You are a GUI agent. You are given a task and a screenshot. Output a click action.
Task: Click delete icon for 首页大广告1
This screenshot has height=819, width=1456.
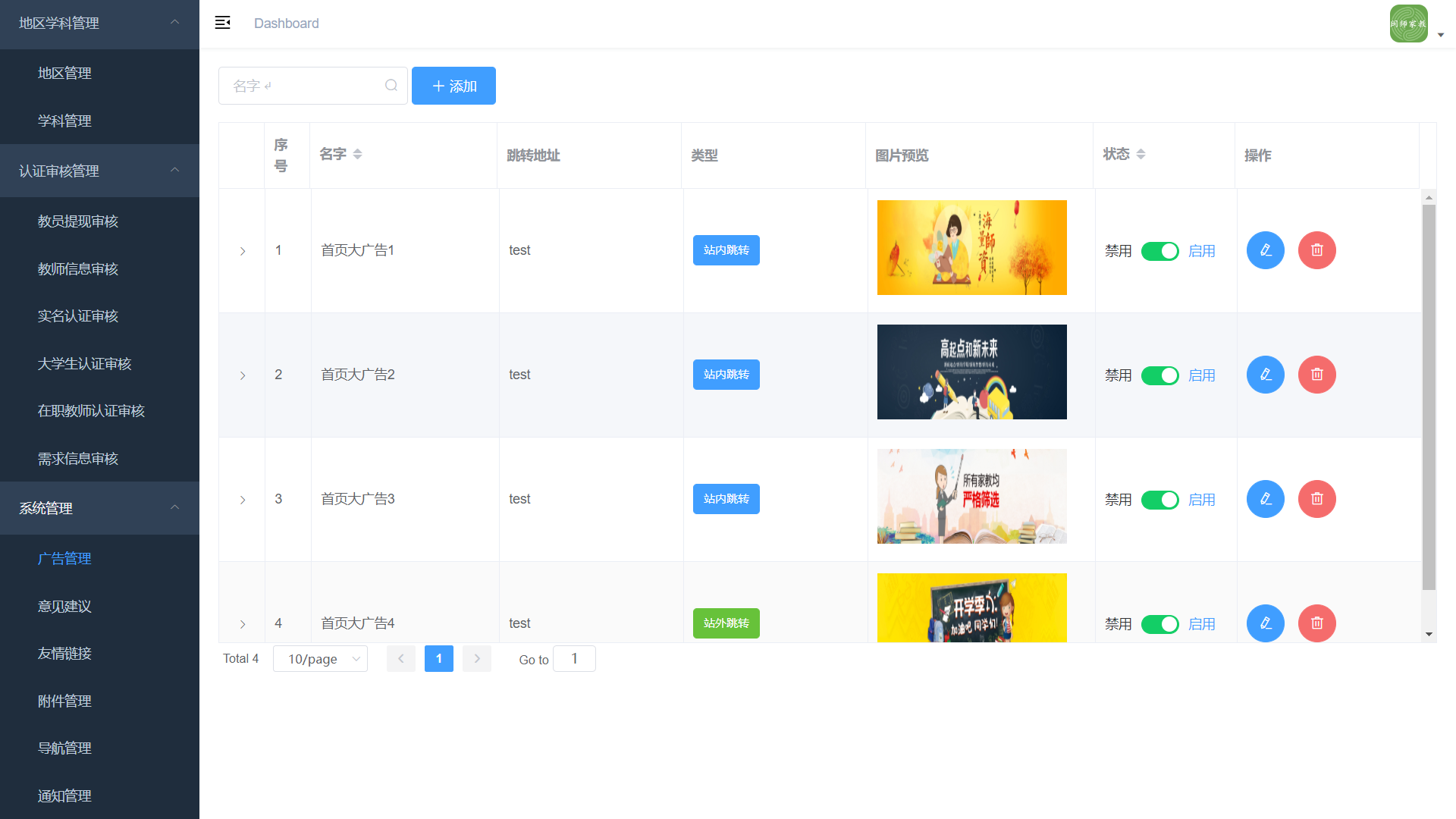point(1316,250)
